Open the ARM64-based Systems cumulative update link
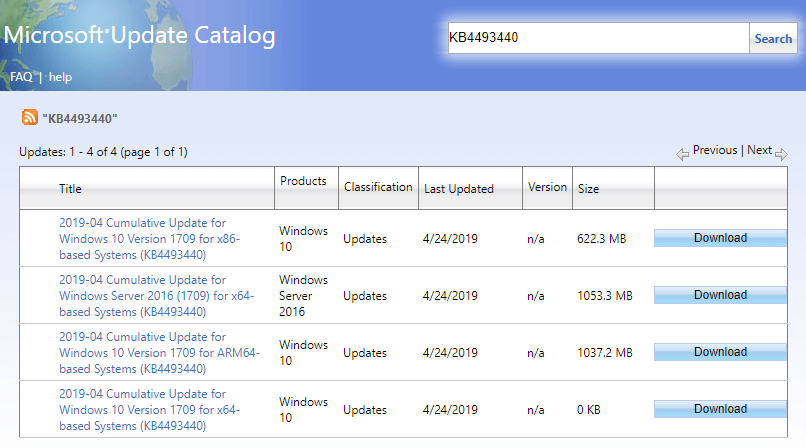 click(x=159, y=353)
